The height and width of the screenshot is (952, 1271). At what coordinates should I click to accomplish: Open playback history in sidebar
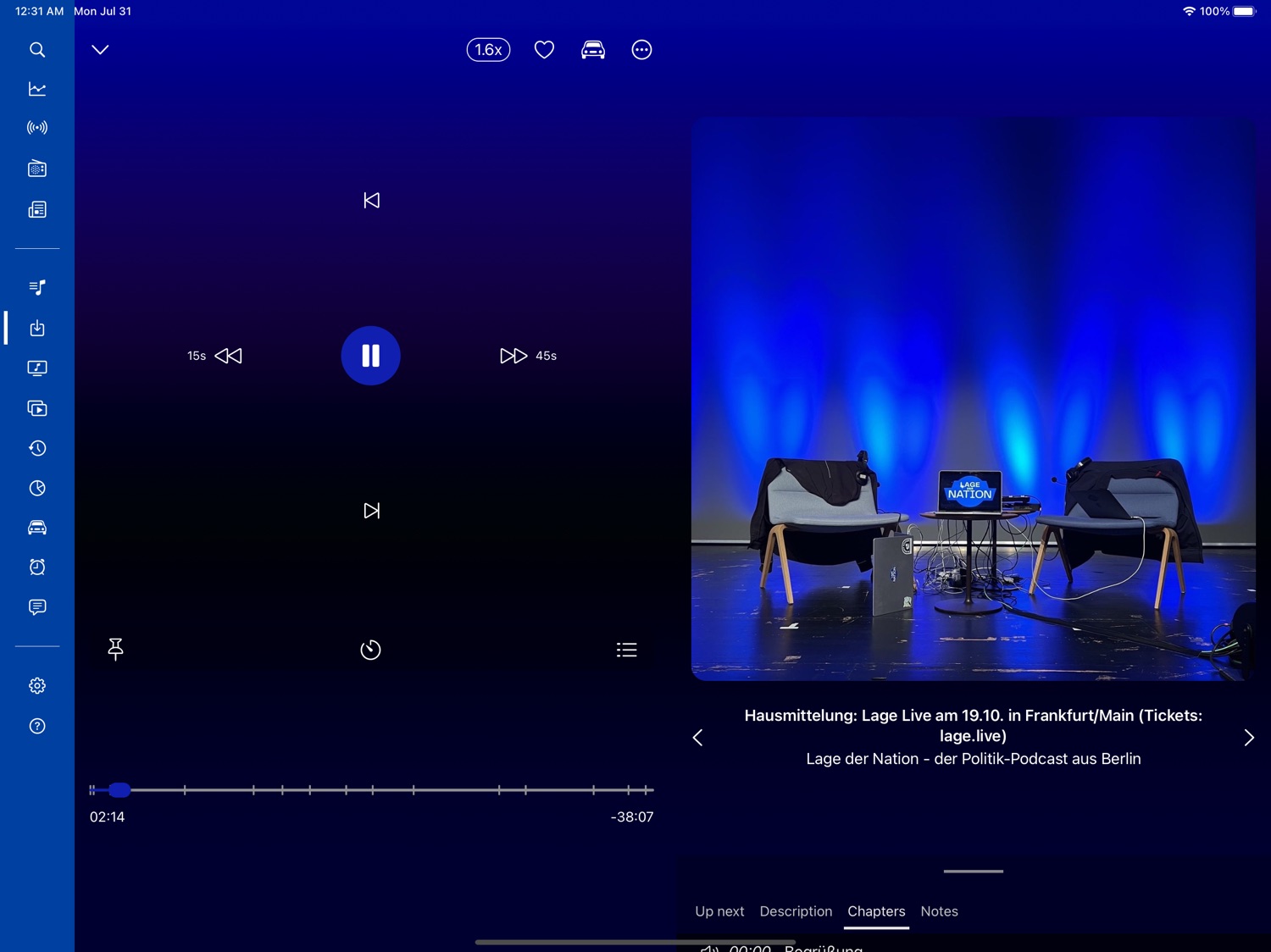37,448
